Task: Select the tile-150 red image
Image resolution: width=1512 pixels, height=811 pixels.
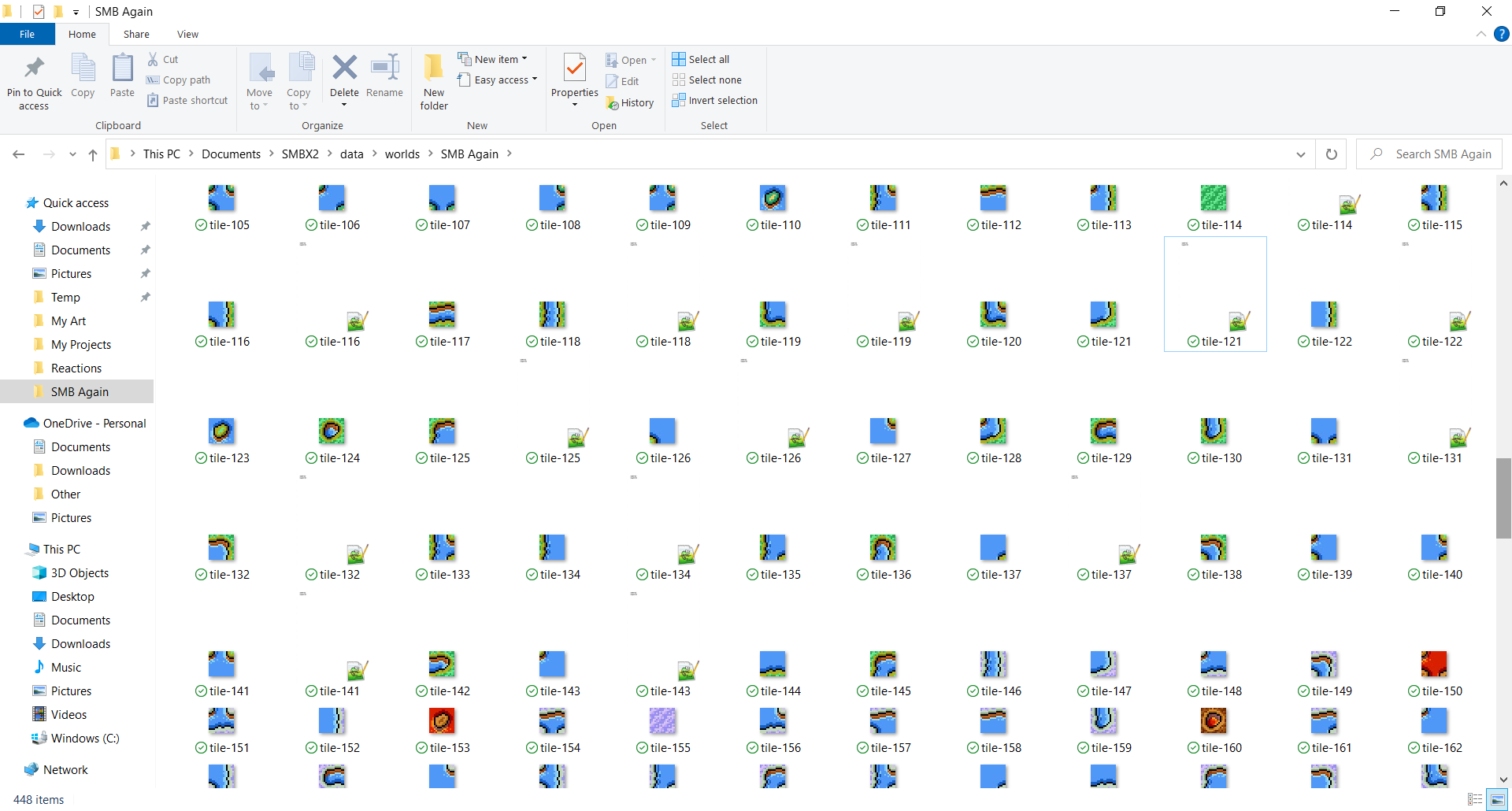Action: click(1434, 664)
